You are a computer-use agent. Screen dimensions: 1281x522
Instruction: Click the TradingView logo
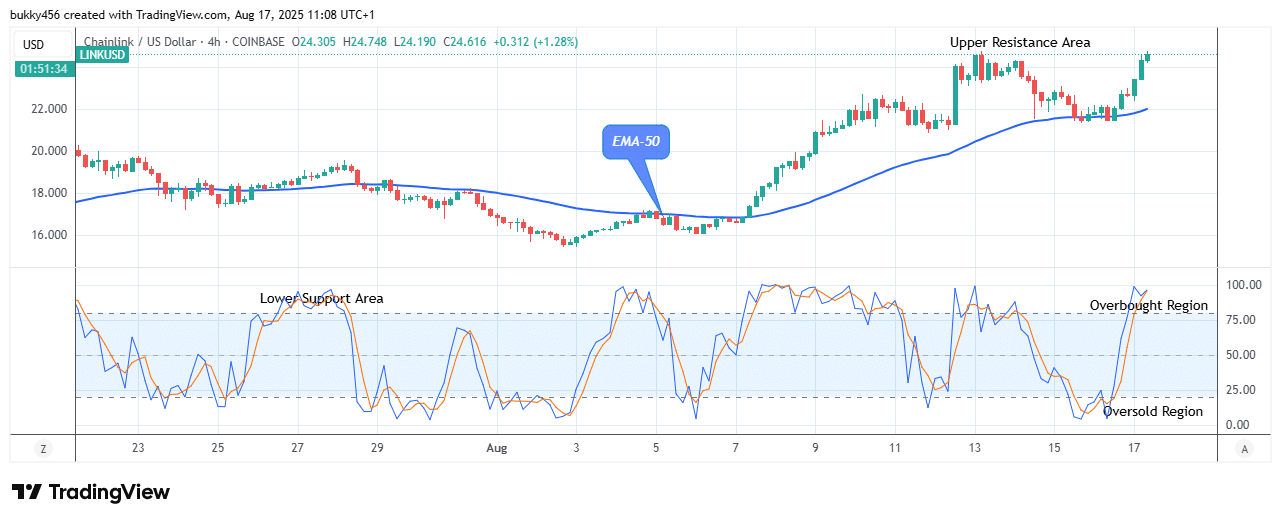[90, 492]
